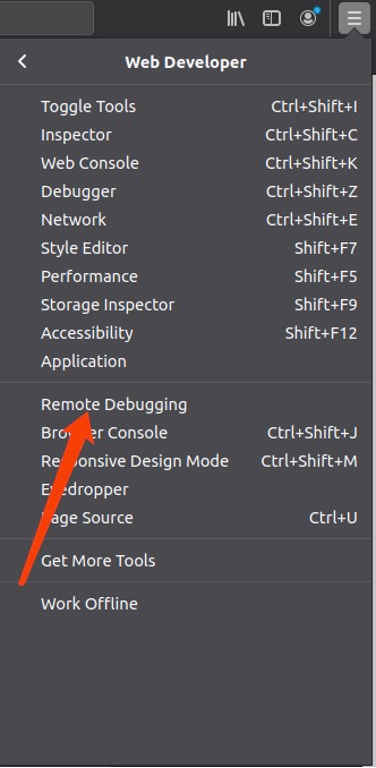Screen dimensions: 376x768
Task: Select the Accessibility entry
Action: 188,334
